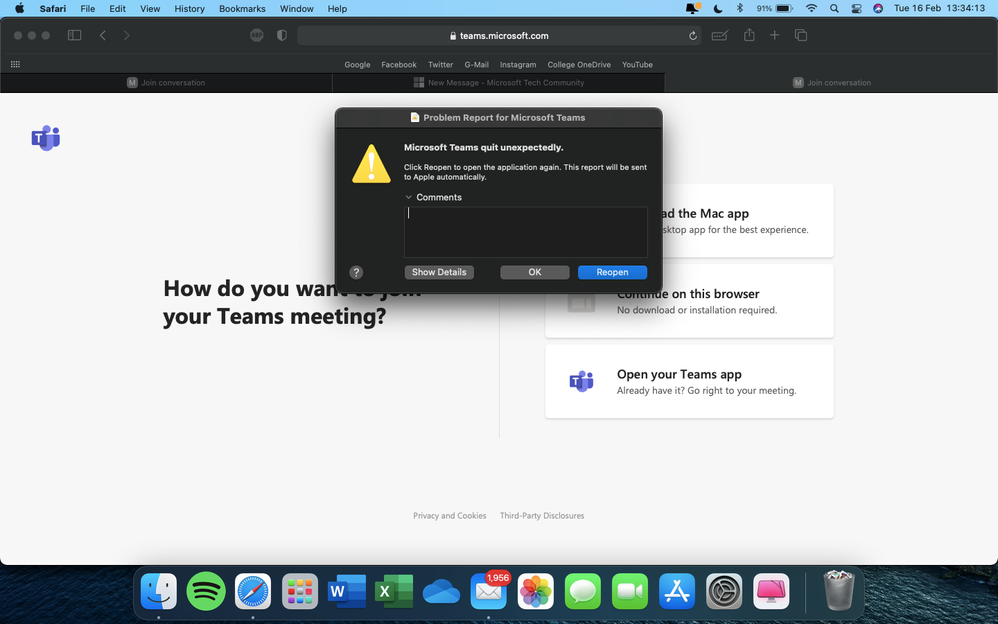Open the College OneDrive bookmark

point(579,65)
